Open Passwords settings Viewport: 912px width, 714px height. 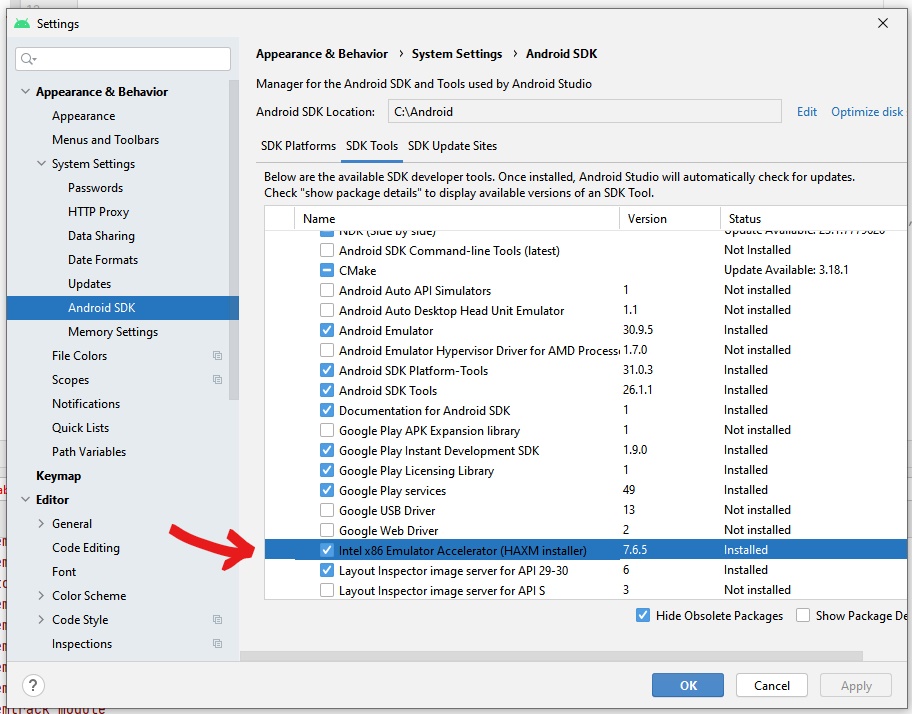[95, 188]
